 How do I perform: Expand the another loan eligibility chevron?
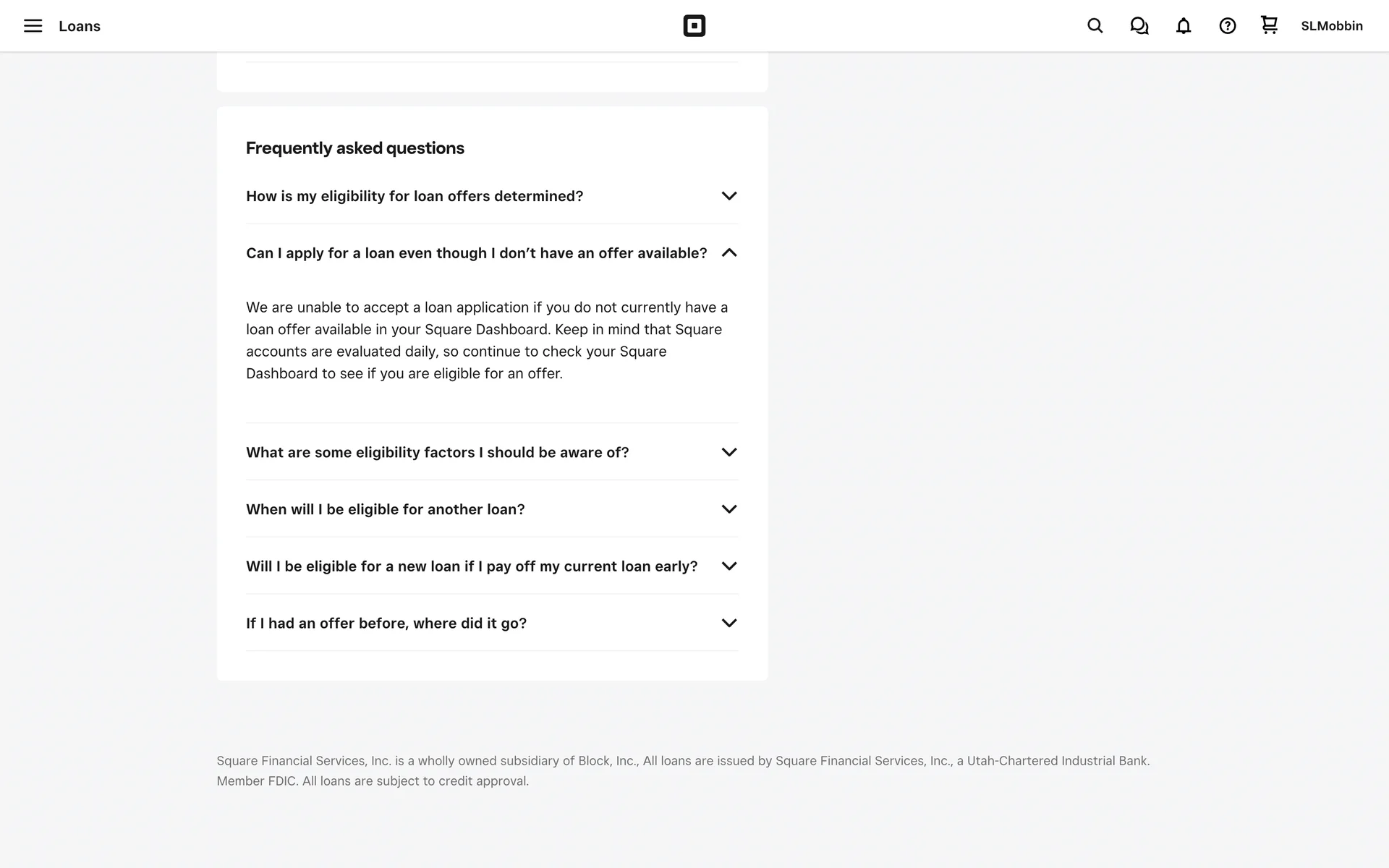pyautogui.click(x=729, y=509)
